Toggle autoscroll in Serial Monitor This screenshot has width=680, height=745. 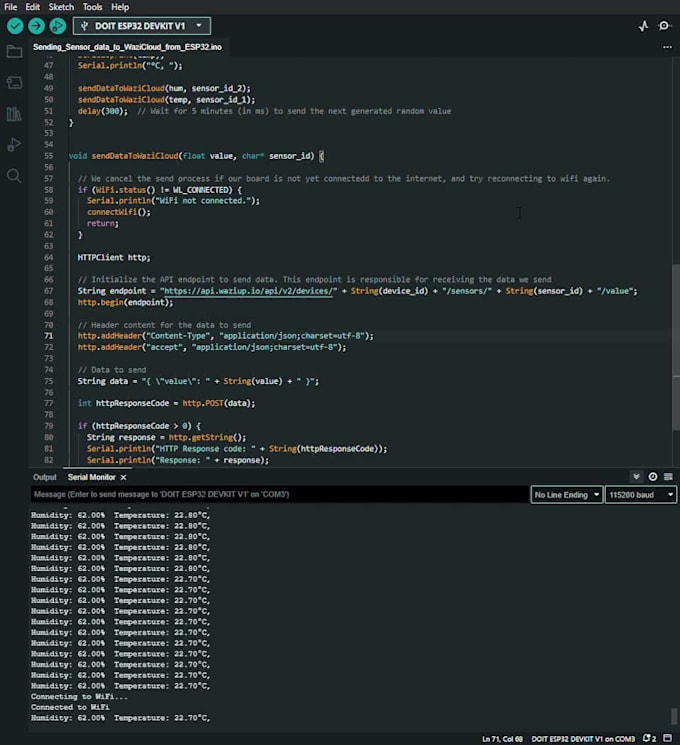click(x=637, y=477)
